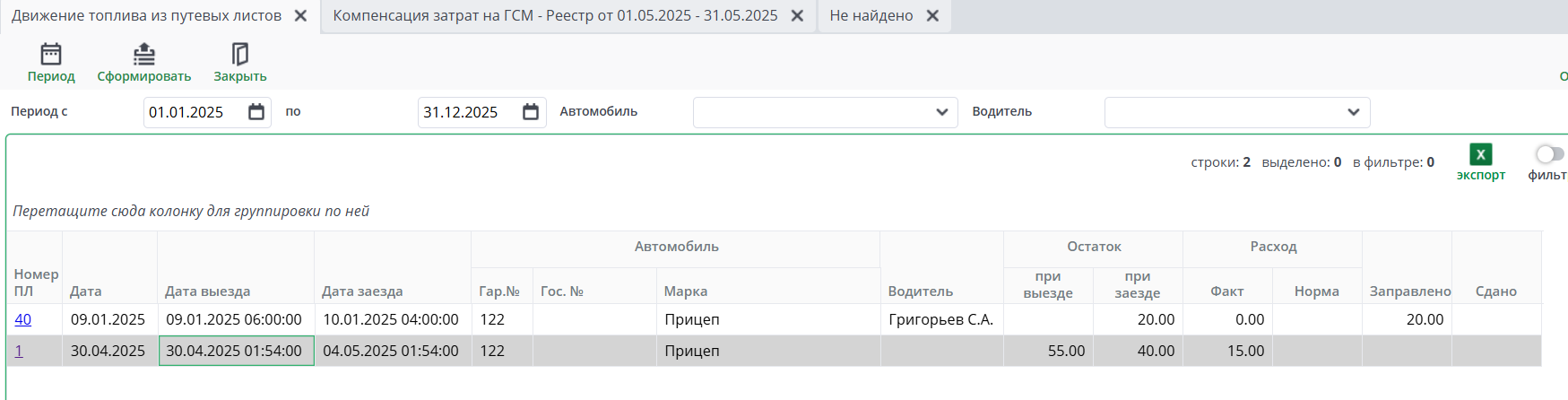Click the Сформировать report icon

[144, 55]
